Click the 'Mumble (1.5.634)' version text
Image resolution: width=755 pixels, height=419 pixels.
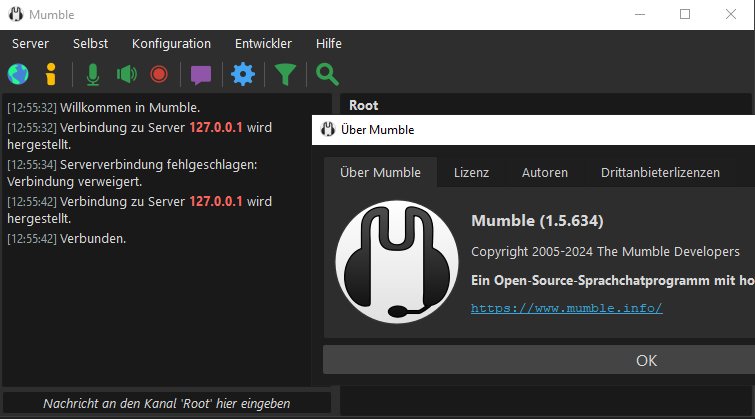537,221
